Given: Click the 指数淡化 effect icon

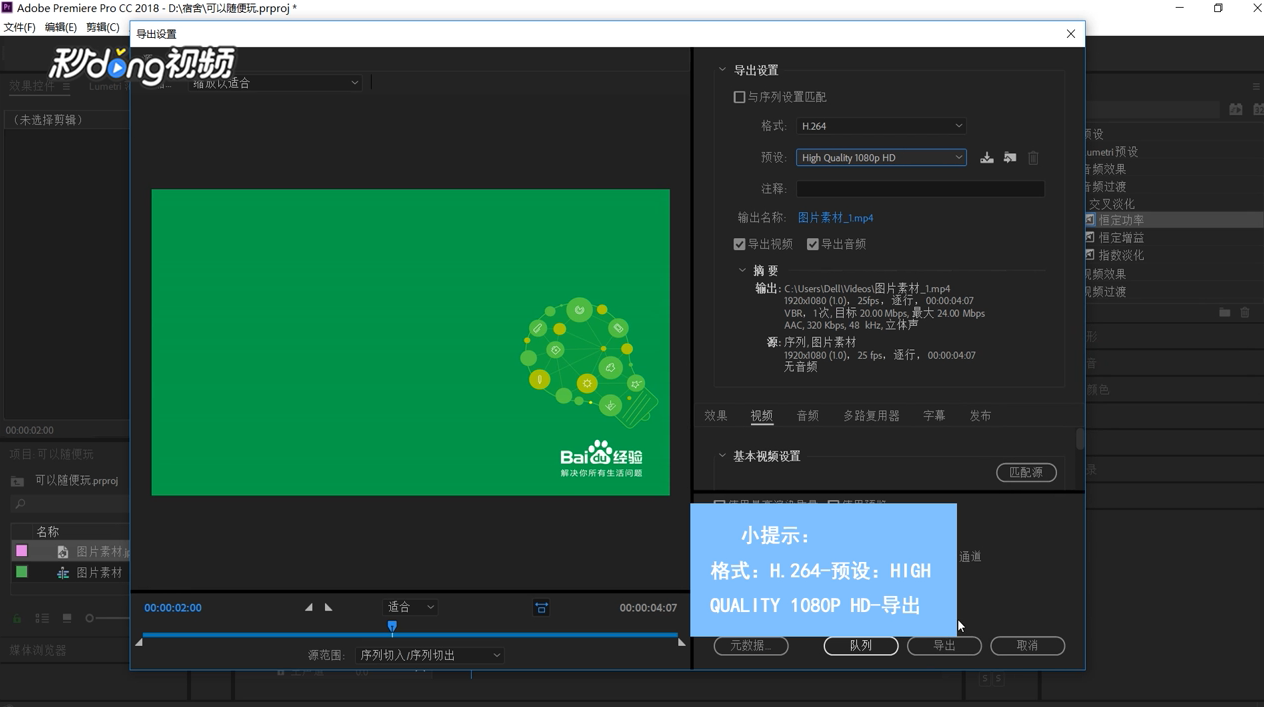Looking at the screenshot, I should [1090, 255].
